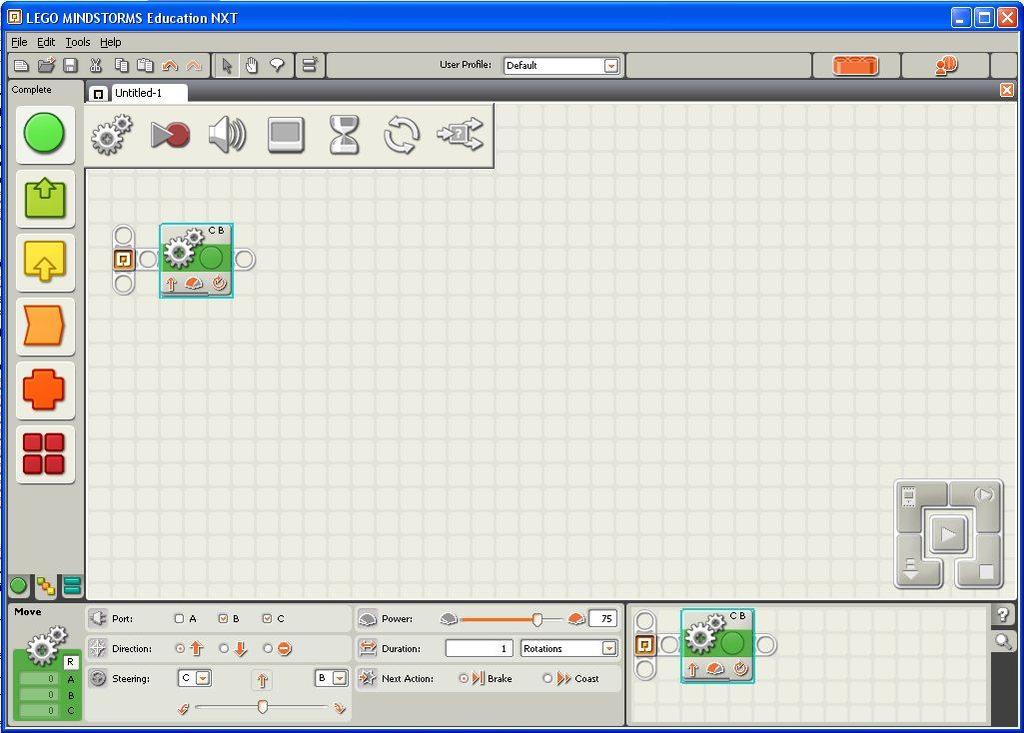Choose the Display block icon
The image size is (1024, 733).
tap(286, 135)
